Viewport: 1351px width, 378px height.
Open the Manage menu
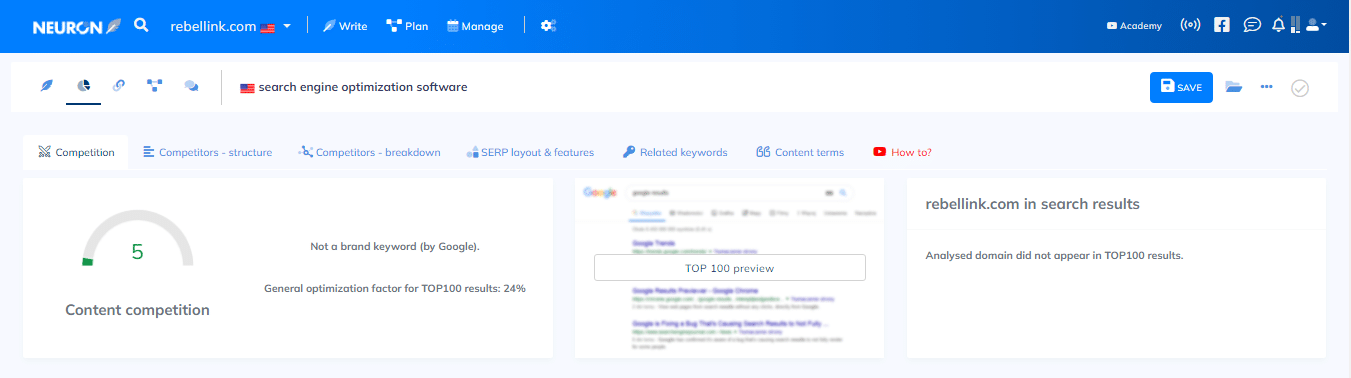[475, 26]
